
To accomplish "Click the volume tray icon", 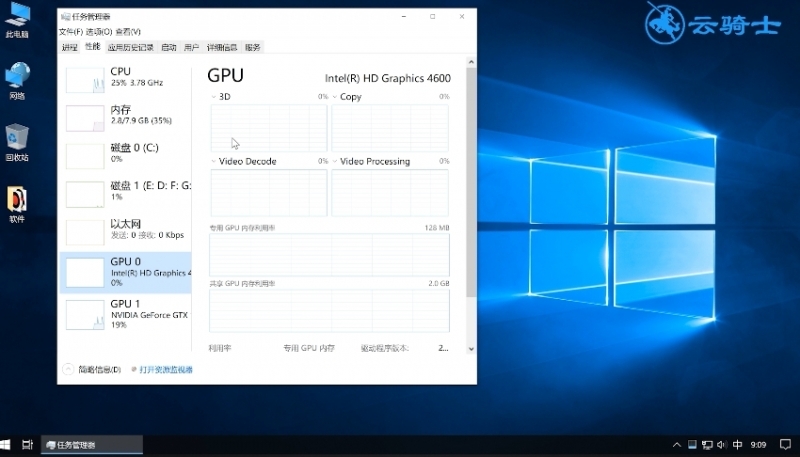I will (721, 445).
